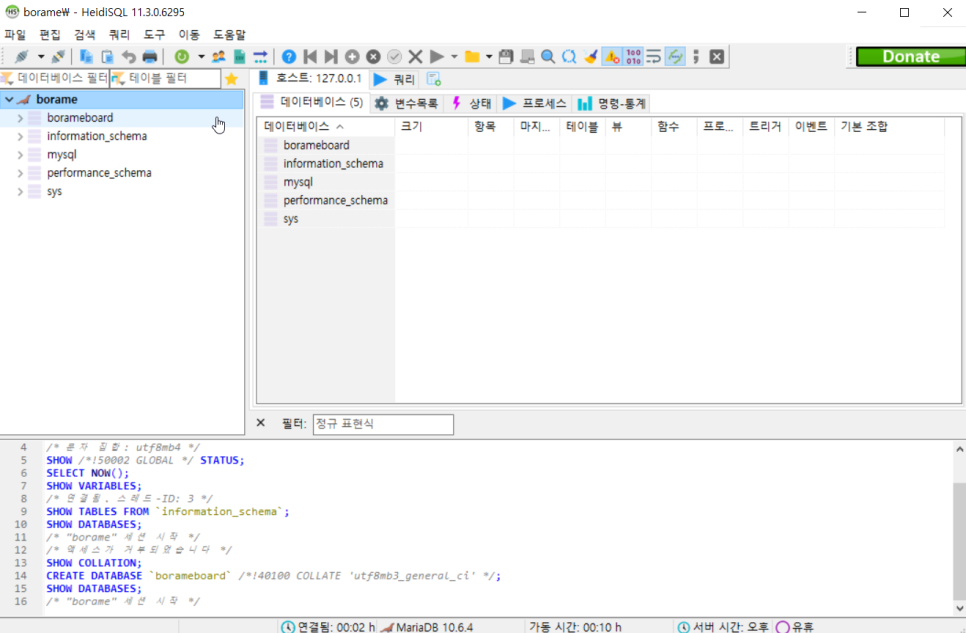Collapse the borame session tree node
Viewport: 966px width, 633px height.
pyautogui.click(x=9, y=99)
